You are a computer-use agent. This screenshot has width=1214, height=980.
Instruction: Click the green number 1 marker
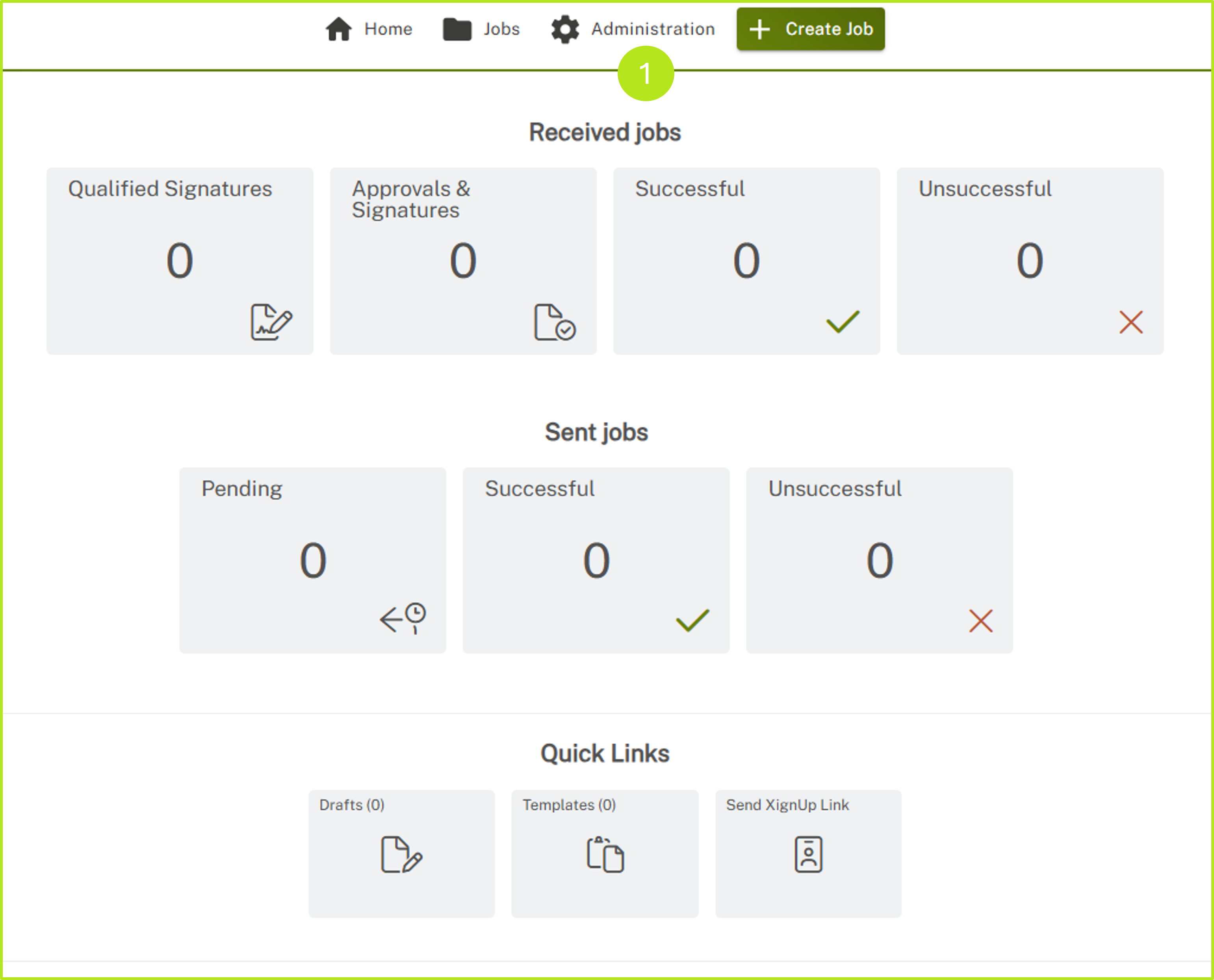pyautogui.click(x=645, y=73)
